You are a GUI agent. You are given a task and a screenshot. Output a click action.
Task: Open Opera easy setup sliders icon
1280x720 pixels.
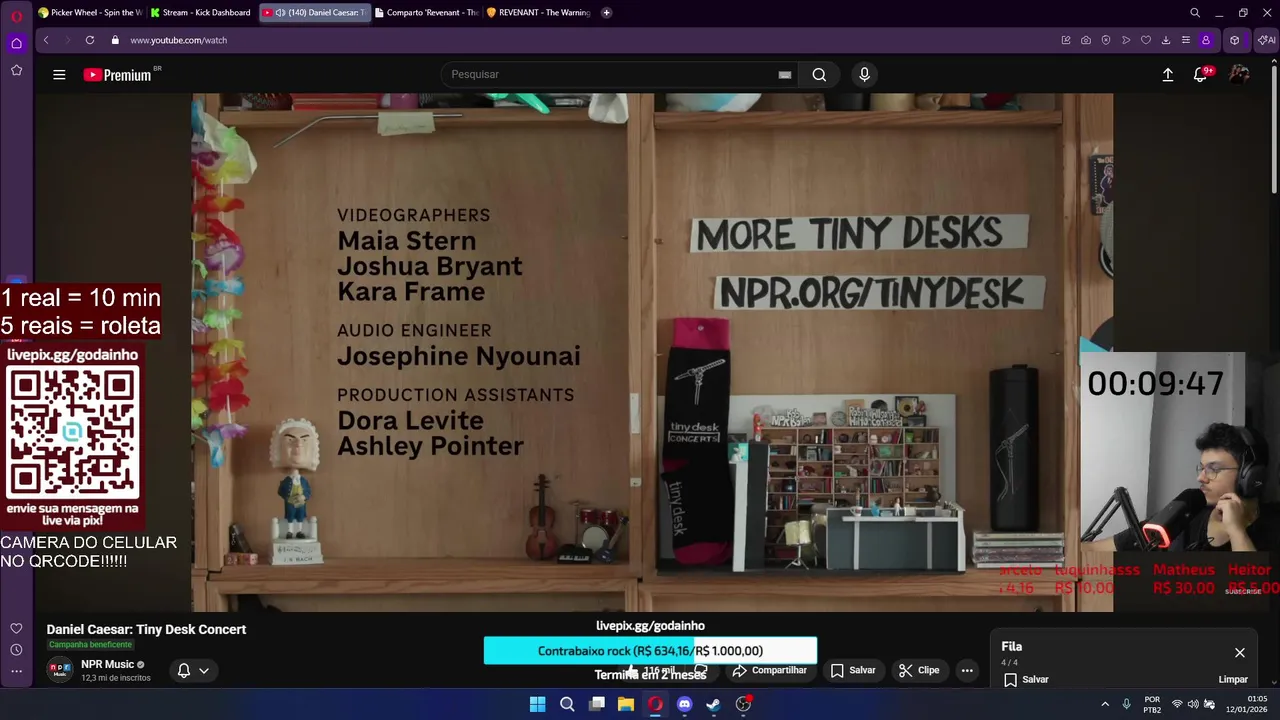click(1186, 40)
